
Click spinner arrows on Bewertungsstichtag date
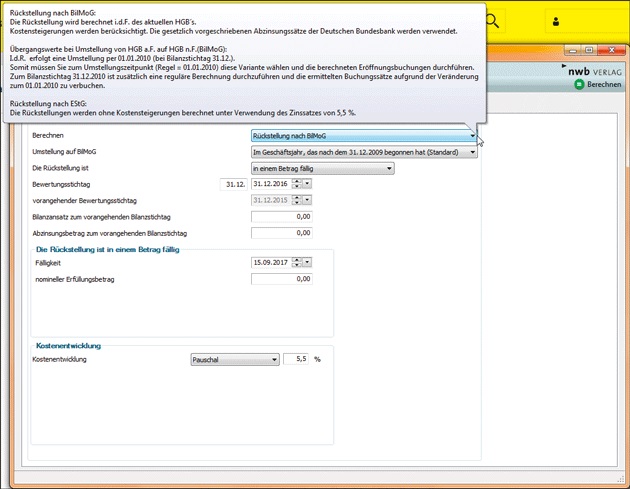point(297,184)
